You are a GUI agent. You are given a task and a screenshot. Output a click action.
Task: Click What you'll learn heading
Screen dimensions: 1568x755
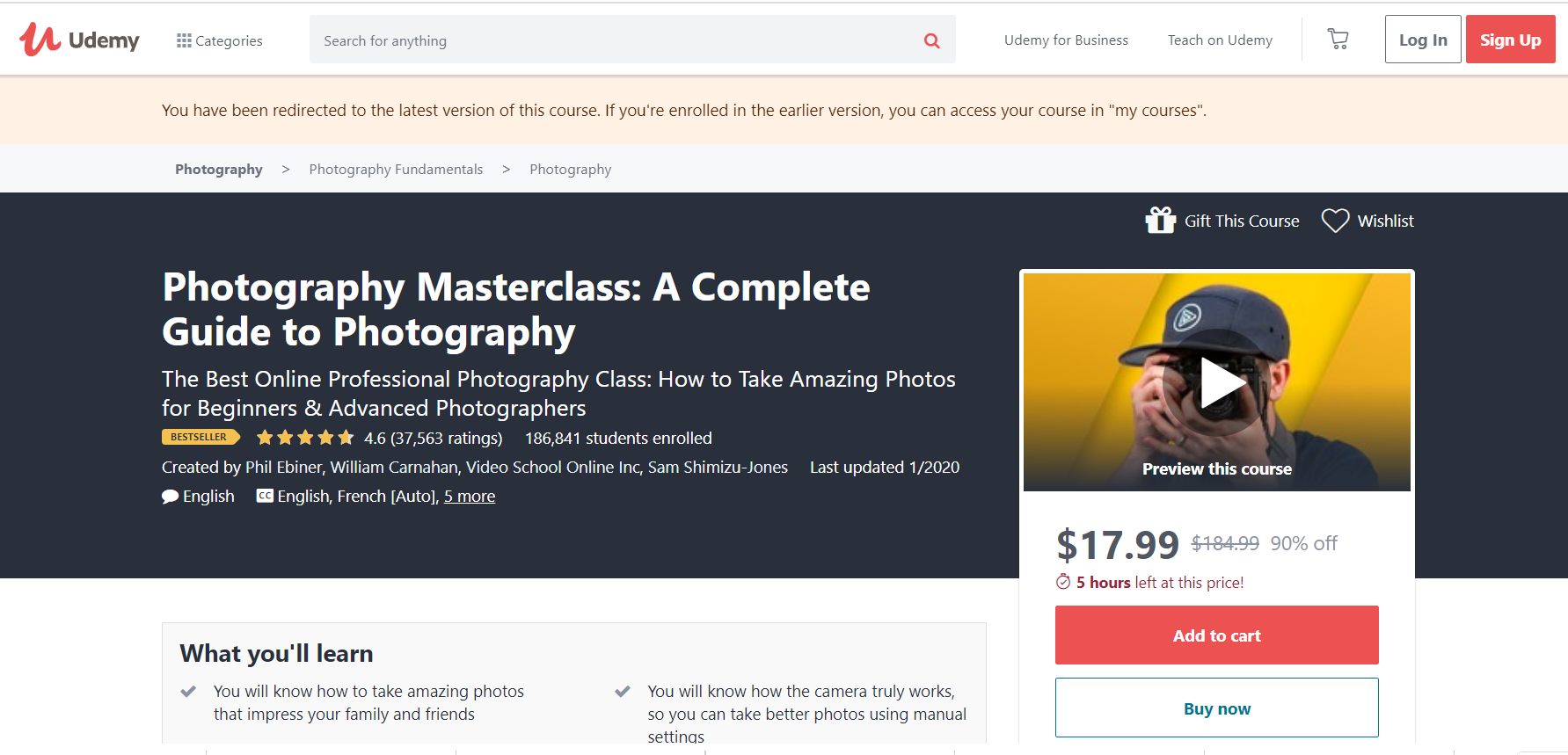276,653
